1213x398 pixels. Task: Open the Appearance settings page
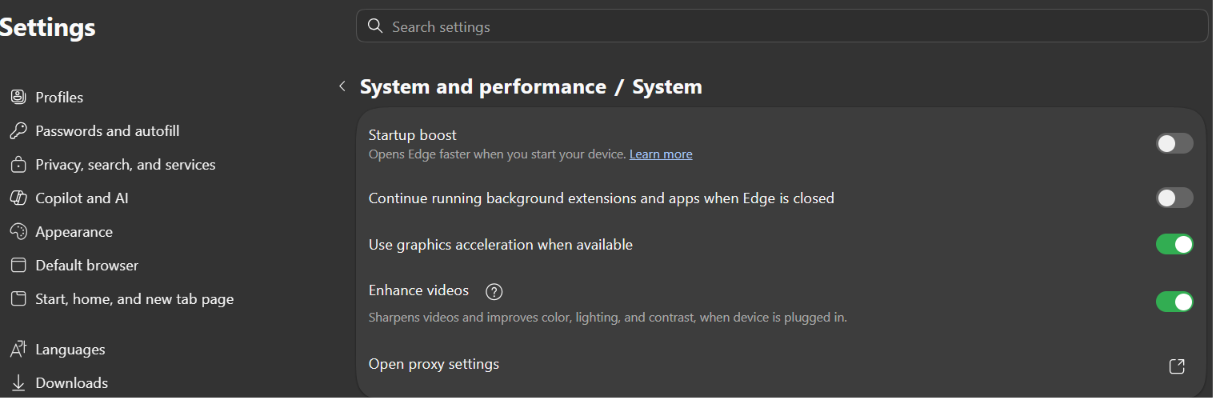click(74, 232)
